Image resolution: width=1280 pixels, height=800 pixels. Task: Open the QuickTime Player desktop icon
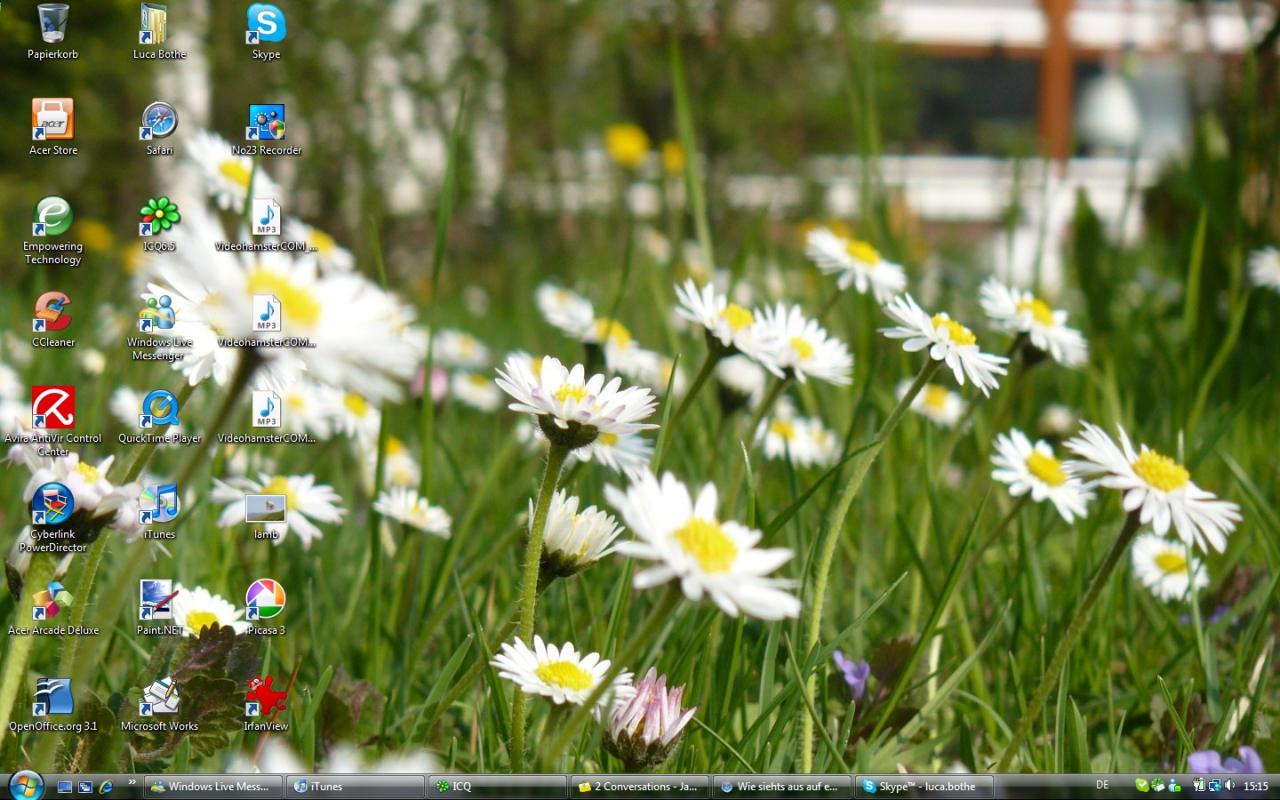tap(159, 408)
